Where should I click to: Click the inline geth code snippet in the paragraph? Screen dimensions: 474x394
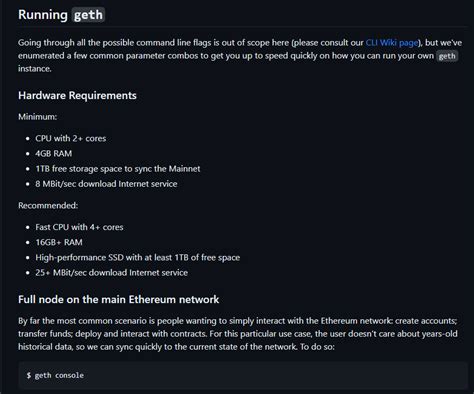447,56
